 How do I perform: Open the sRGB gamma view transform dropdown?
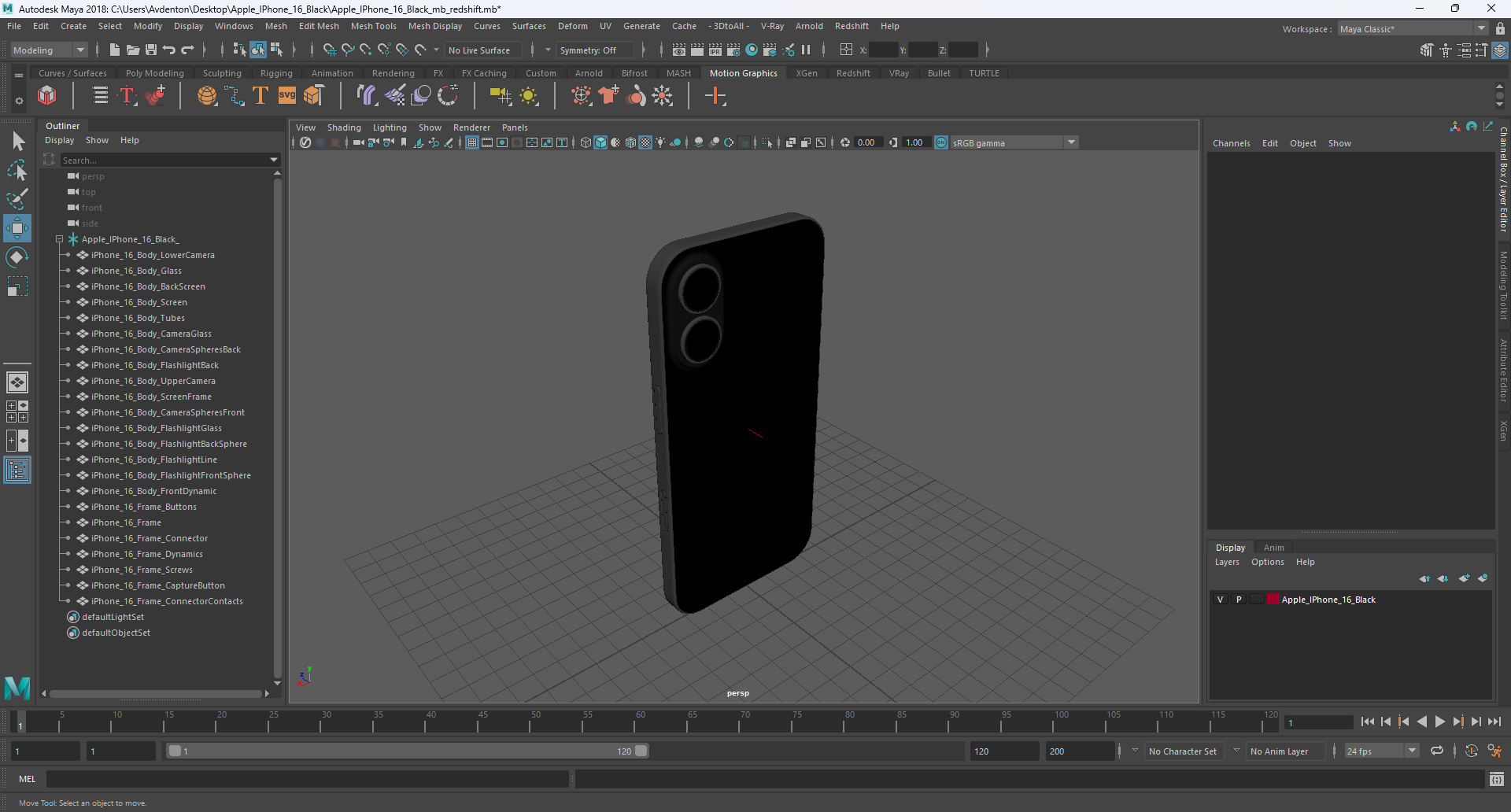pyautogui.click(x=1014, y=142)
